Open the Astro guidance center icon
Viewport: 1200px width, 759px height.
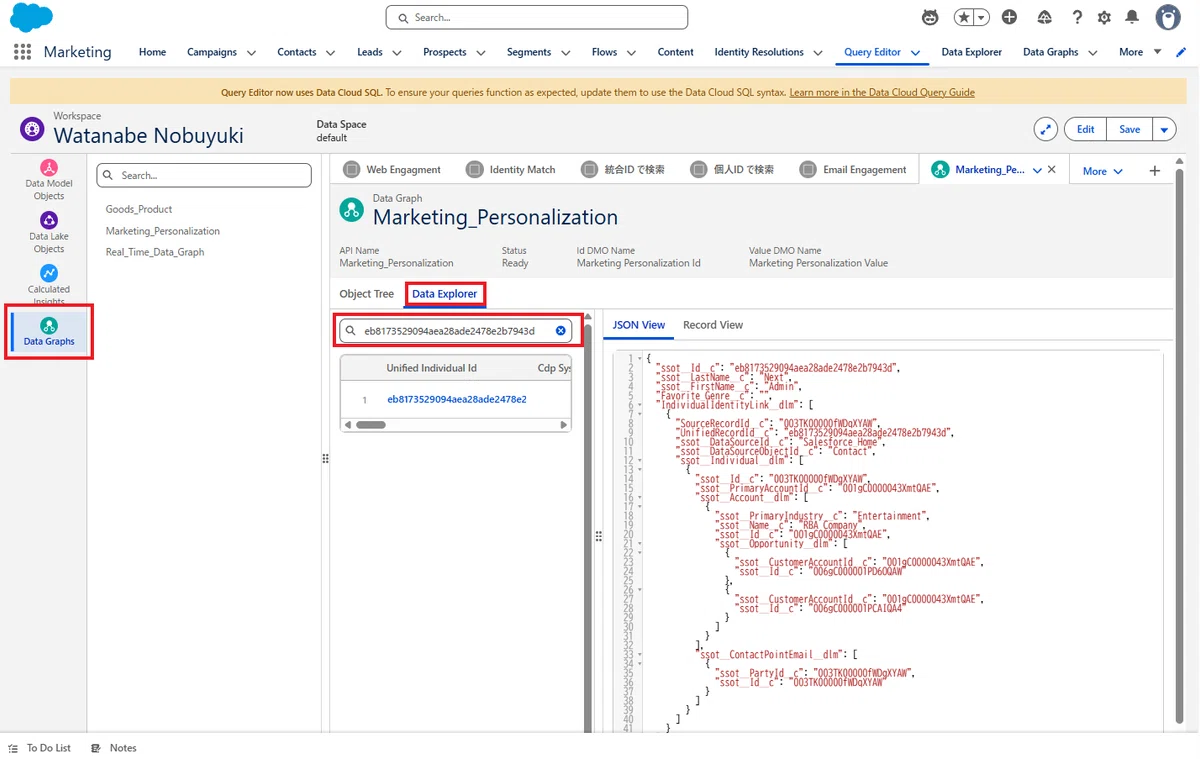930,17
